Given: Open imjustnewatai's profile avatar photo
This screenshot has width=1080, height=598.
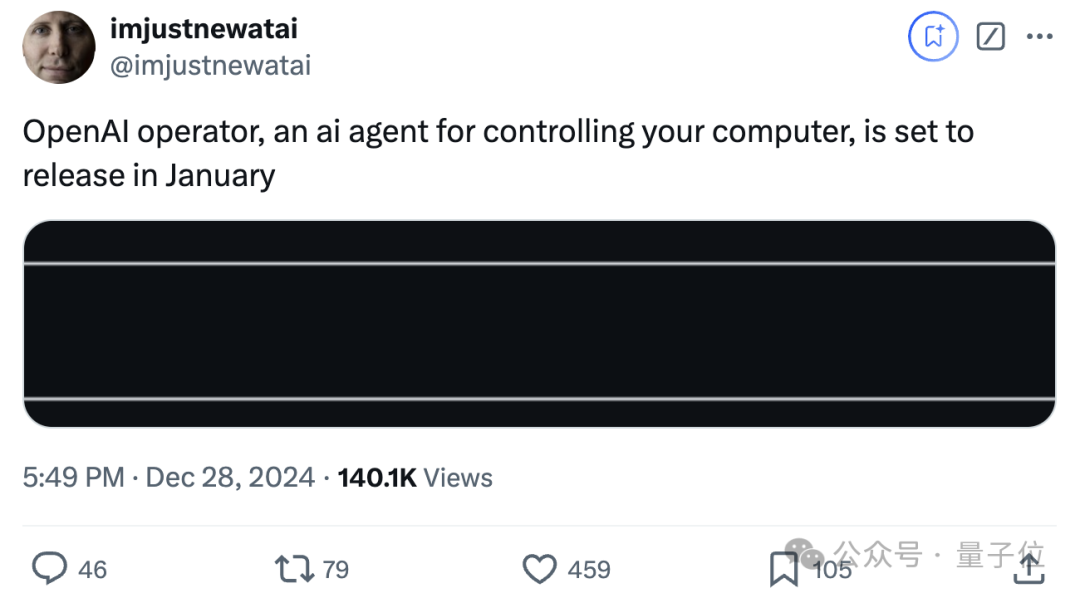Looking at the screenshot, I should (59, 47).
